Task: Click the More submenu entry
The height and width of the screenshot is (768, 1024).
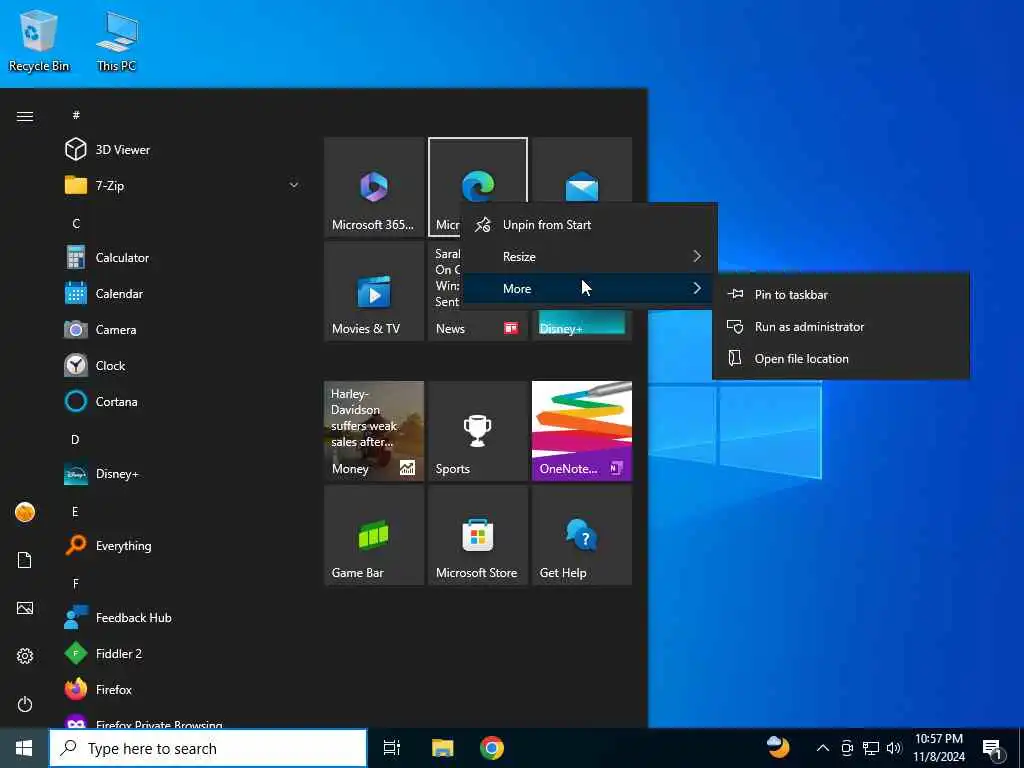Action: click(x=589, y=289)
